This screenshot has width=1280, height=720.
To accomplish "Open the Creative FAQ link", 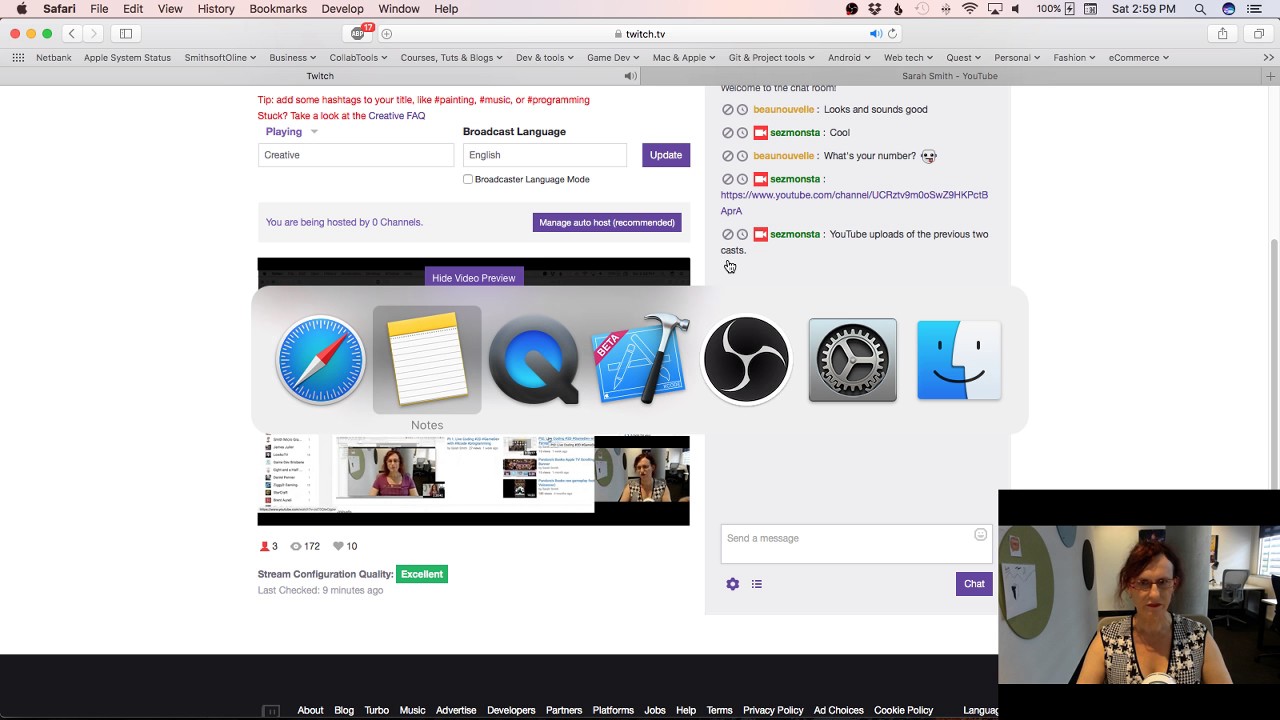I will [x=397, y=116].
